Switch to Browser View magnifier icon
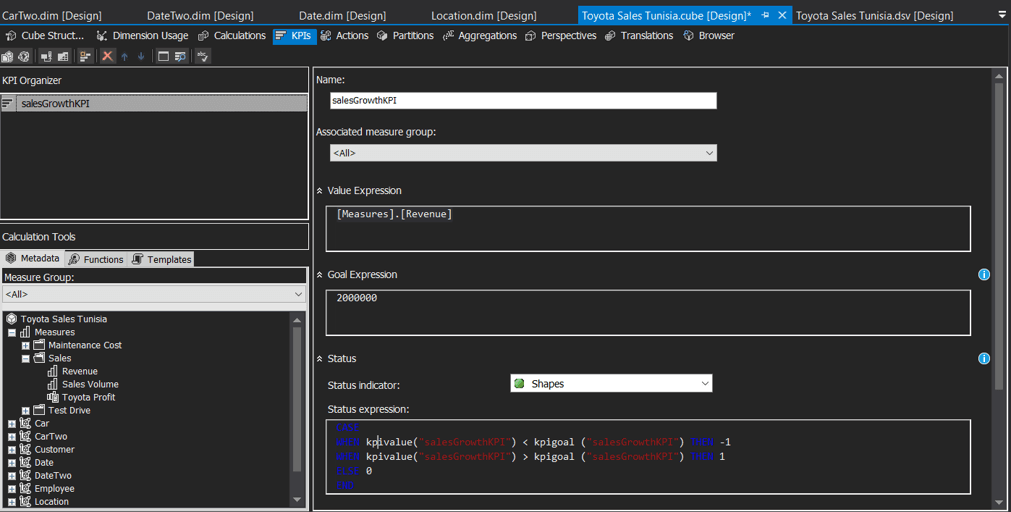Viewport: 1011px width, 512px height. pyautogui.click(x=181, y=57)
